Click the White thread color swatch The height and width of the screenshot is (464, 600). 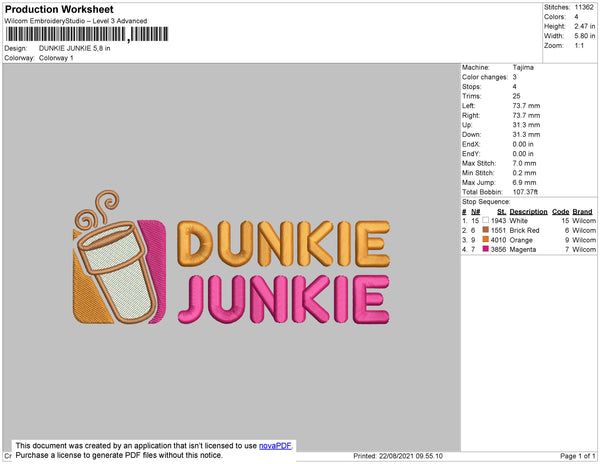pyautogui.click(x=486, y=220)
